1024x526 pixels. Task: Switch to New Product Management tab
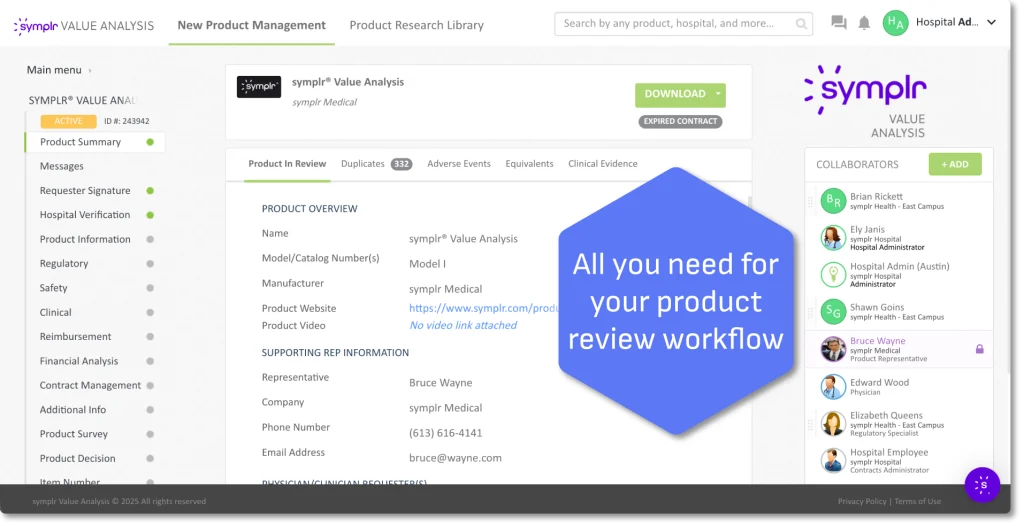pos(251,25)
